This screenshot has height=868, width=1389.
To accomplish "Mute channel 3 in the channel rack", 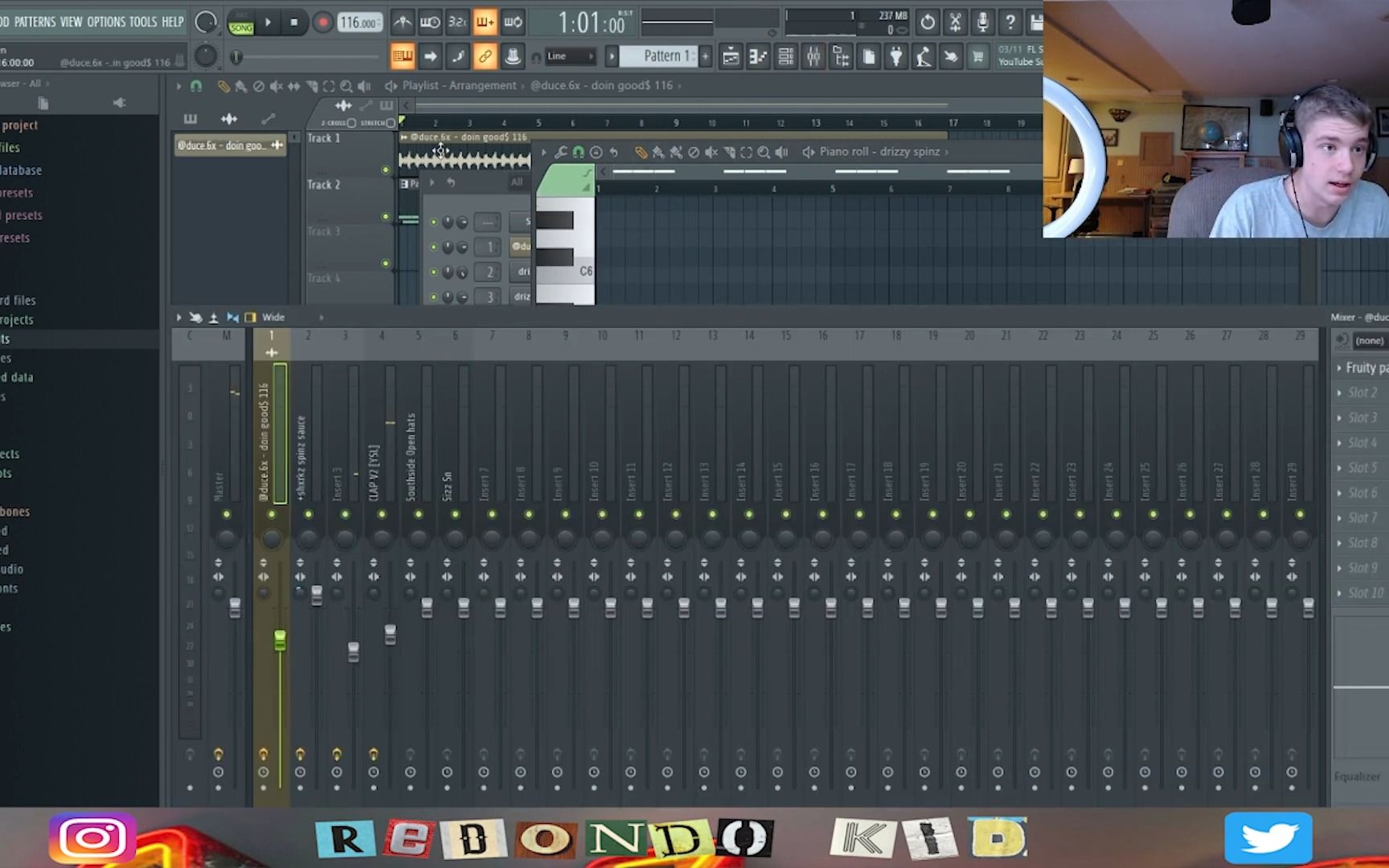I will tap(434, 297).
